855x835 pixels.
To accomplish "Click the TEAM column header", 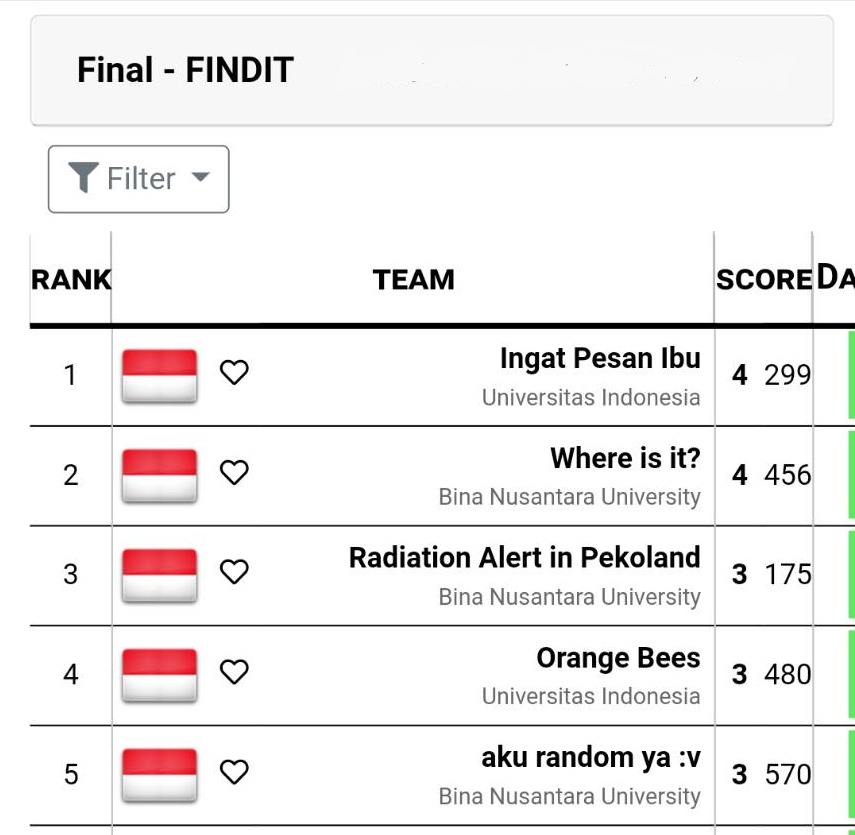I will (x=413, y=280).
